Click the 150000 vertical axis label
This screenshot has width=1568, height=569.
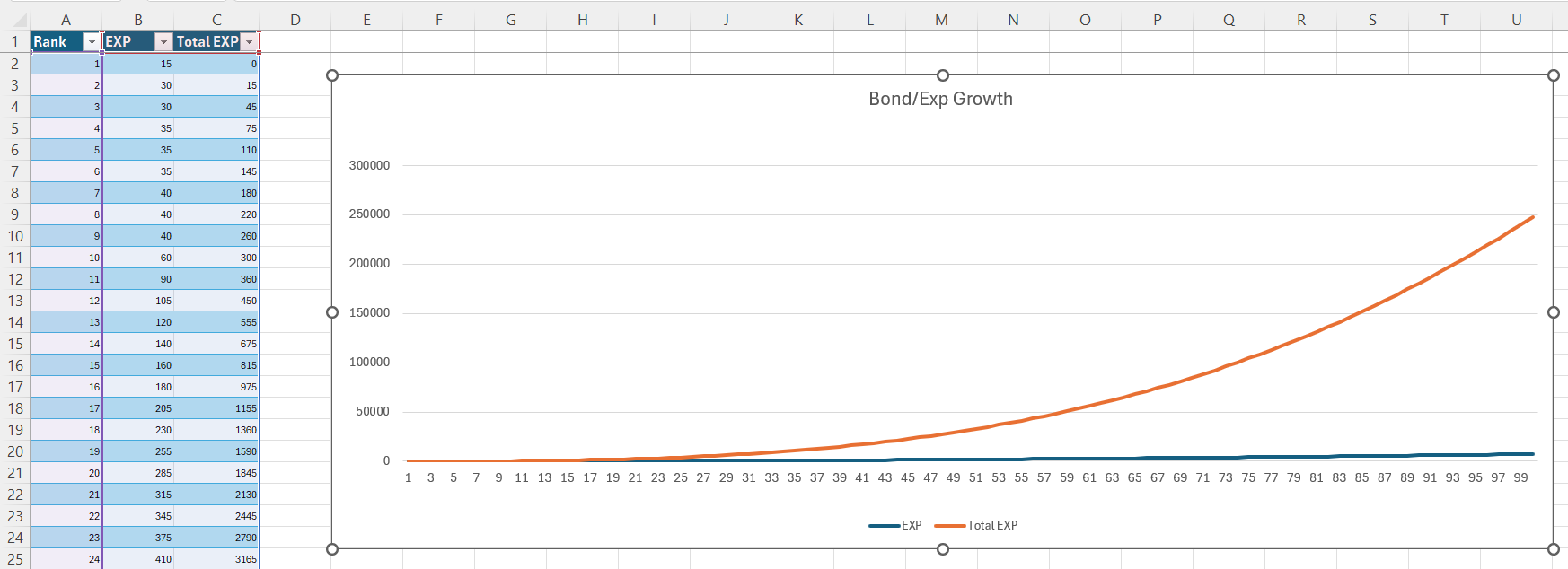click(x=369, y=312)
